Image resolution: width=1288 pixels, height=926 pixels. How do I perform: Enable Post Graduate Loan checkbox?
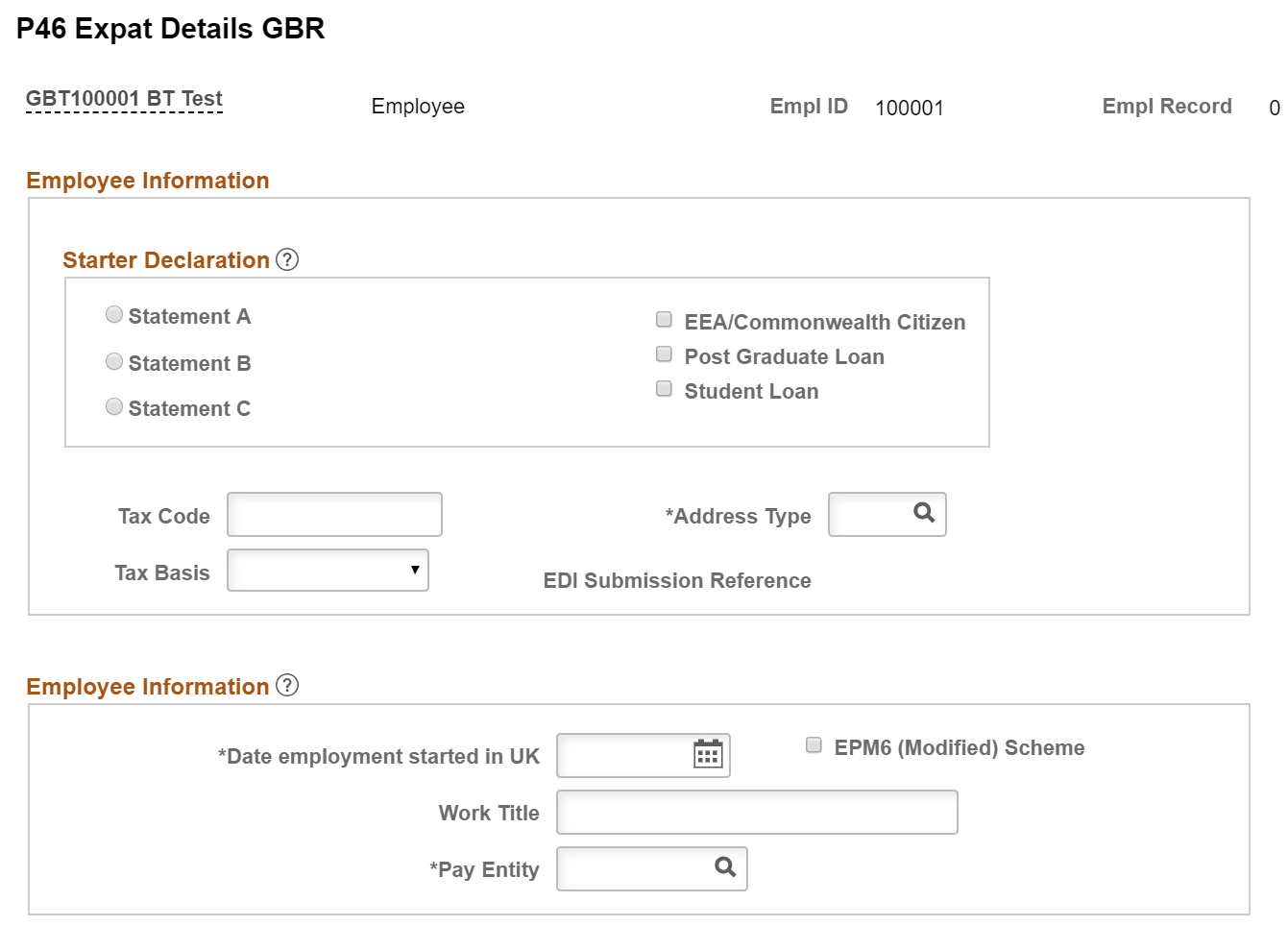(664, 353)
